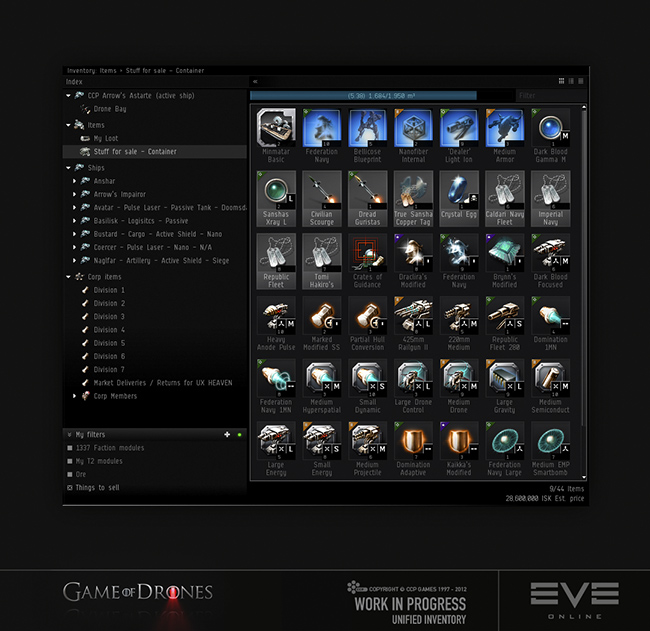Select the 'Dealer' Light Ion blueprint
The width and height of the screenshot is (650, 631).
click(459, 128)
